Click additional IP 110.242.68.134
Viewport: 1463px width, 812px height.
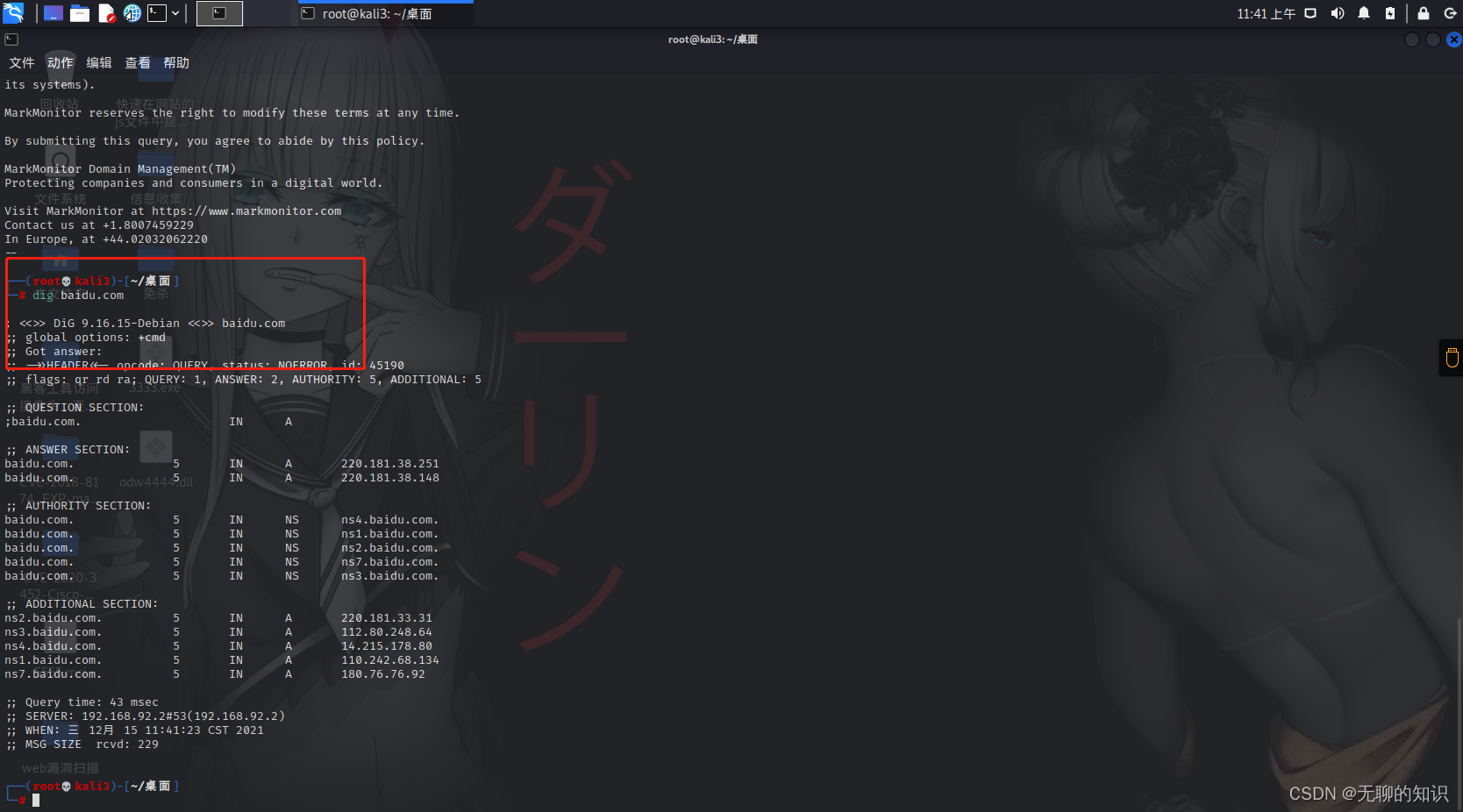[x=390, y=660]
